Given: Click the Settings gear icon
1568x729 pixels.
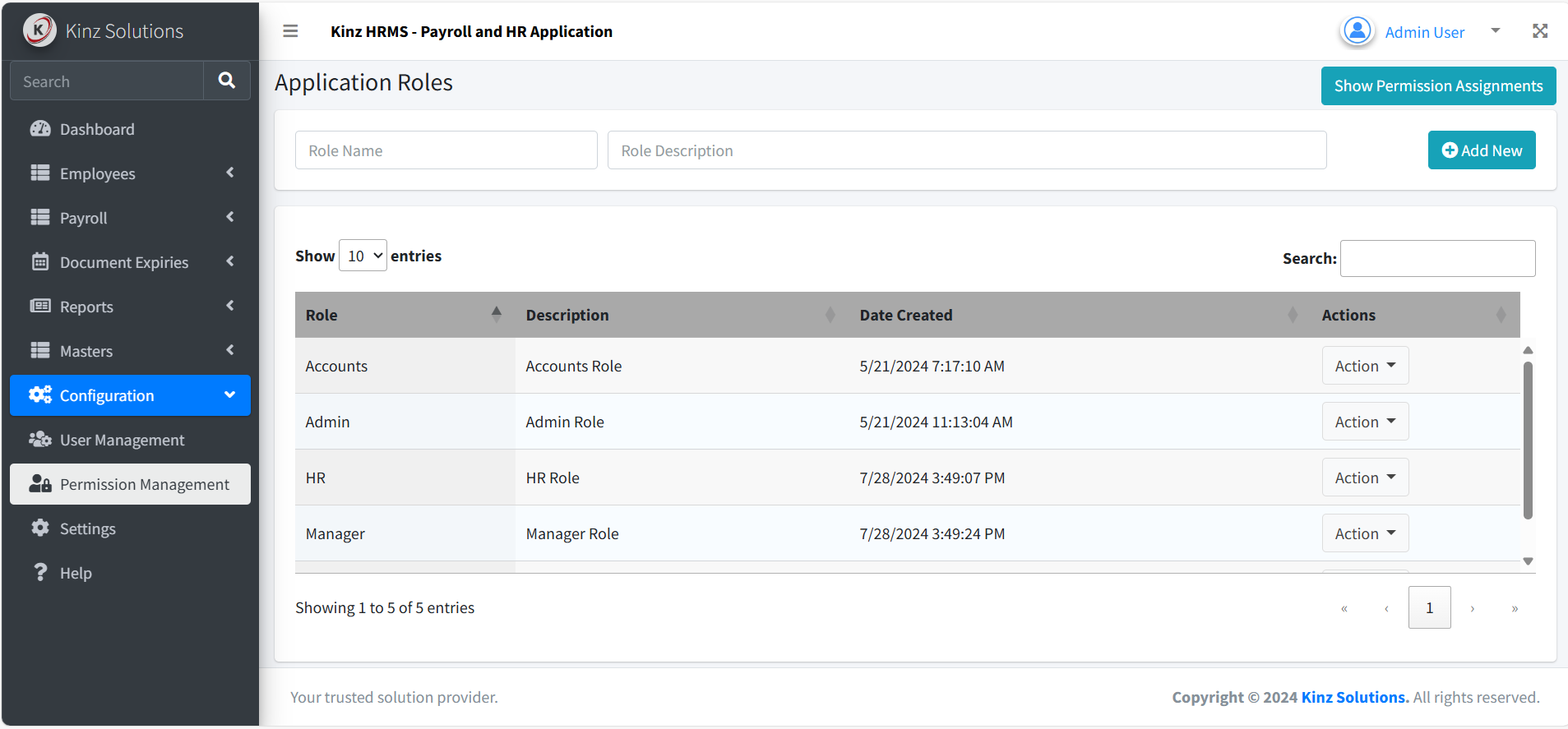Looking at the screenshot, I should (x=40, y=528).
